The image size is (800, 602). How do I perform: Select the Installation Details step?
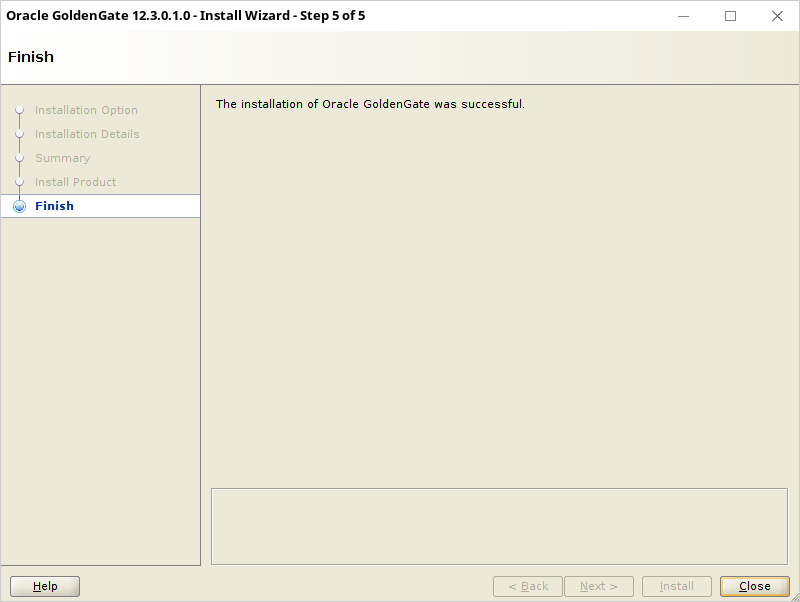[87, 134]
